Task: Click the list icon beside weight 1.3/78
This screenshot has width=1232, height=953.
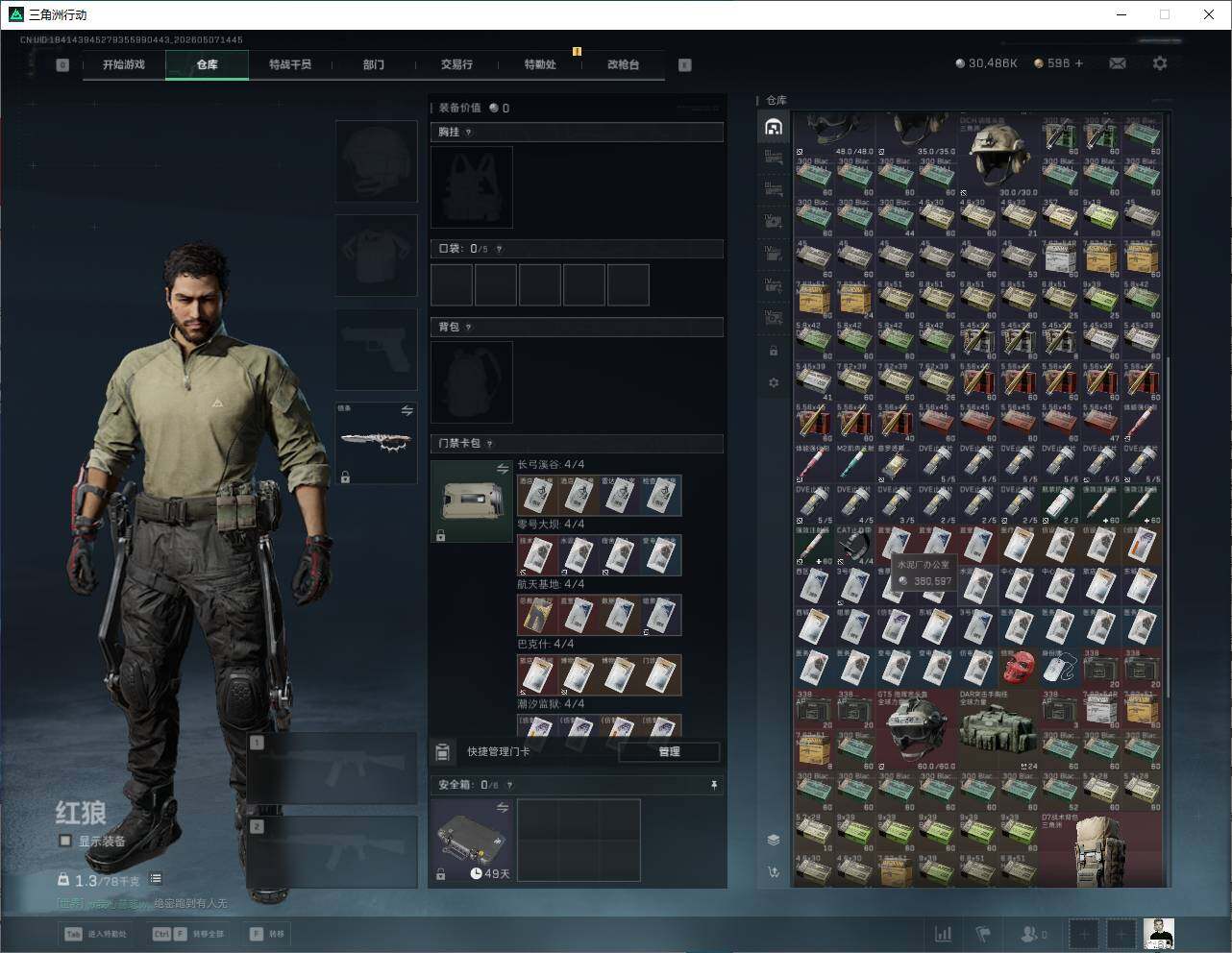Action: coord(156,879)
